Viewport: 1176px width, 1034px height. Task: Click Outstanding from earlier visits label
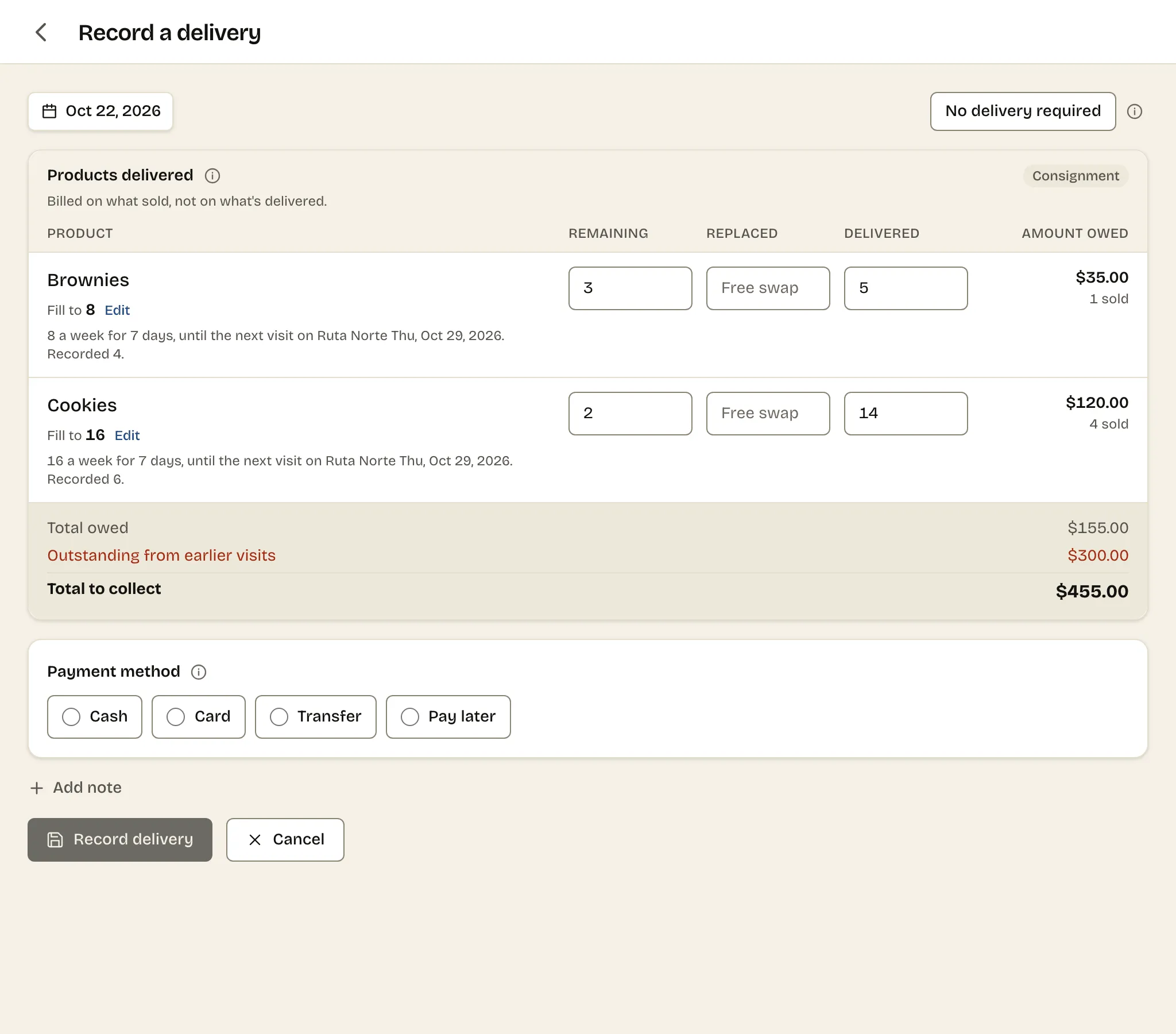pos(162,555)
